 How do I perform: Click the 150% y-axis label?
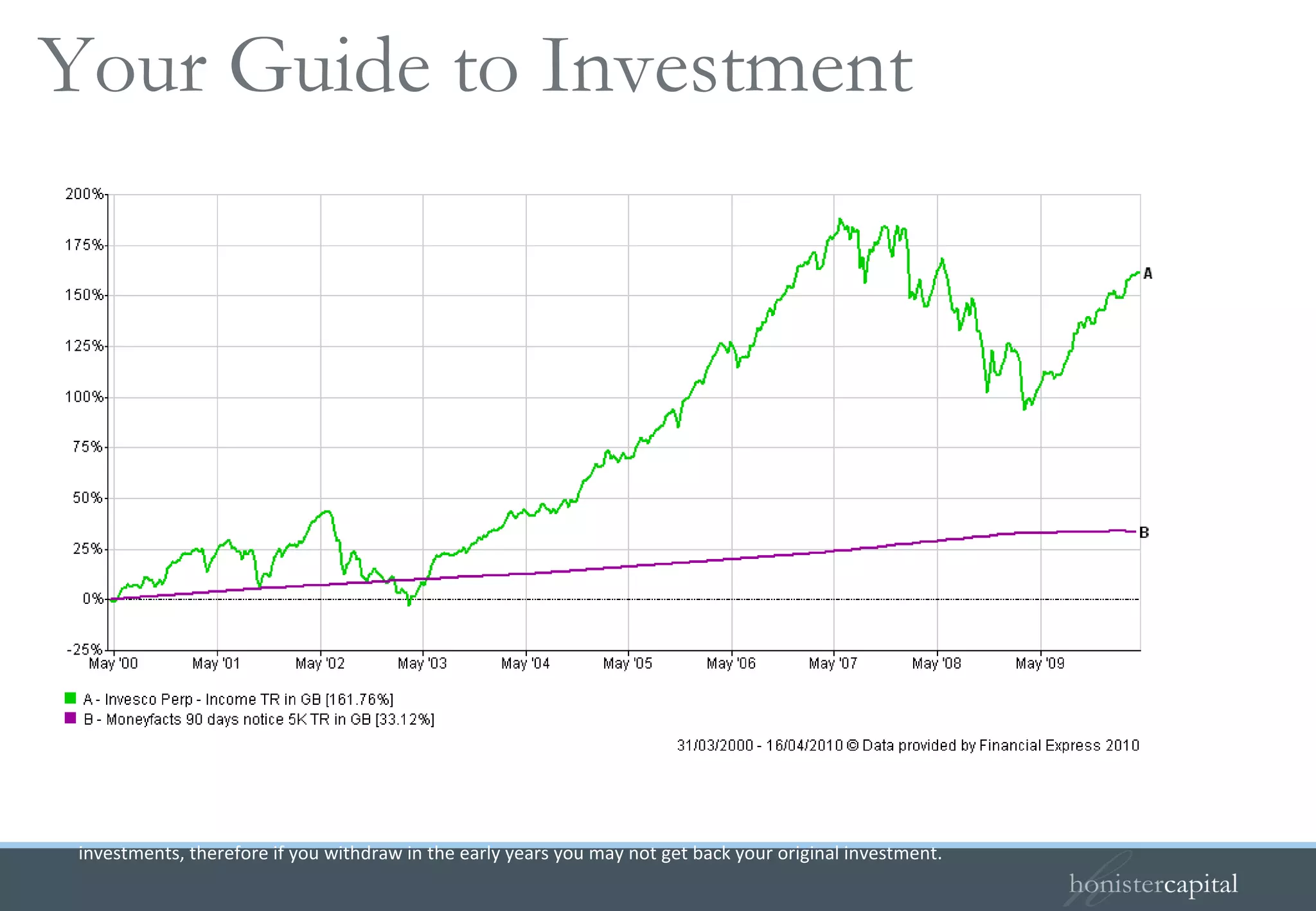pos(84,295)
